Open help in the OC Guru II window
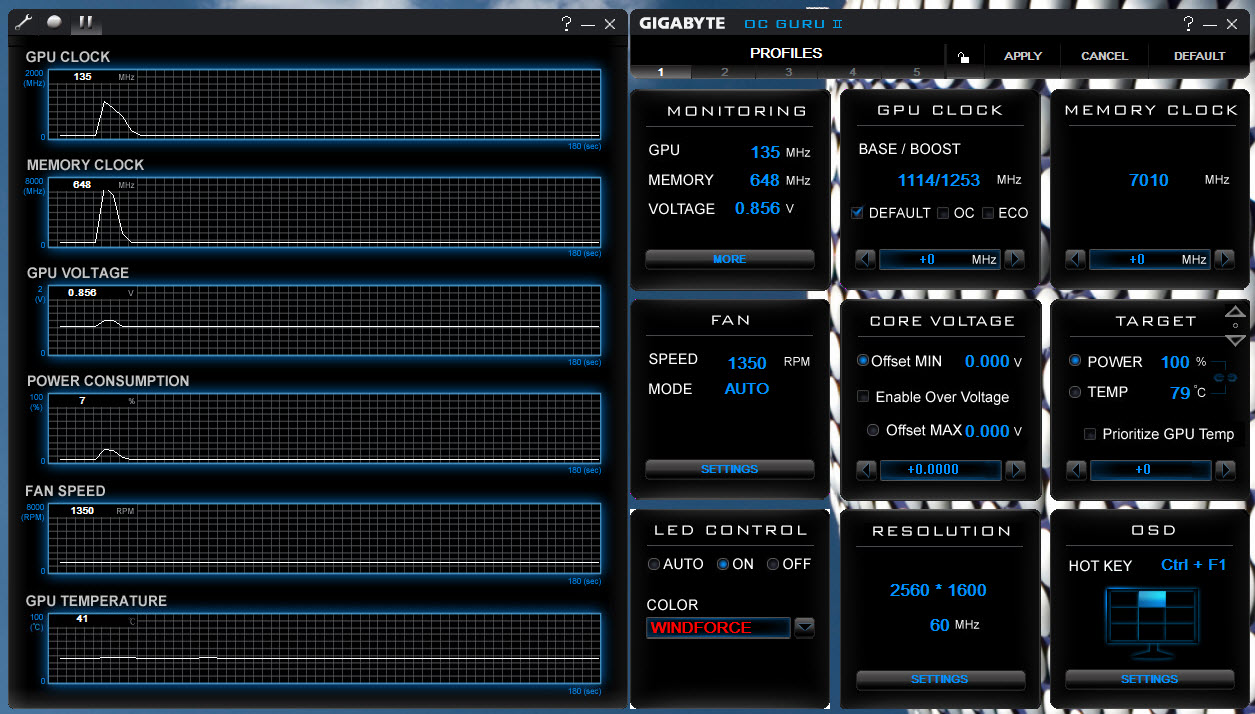1255x714 pixels. pos(1187,23)
